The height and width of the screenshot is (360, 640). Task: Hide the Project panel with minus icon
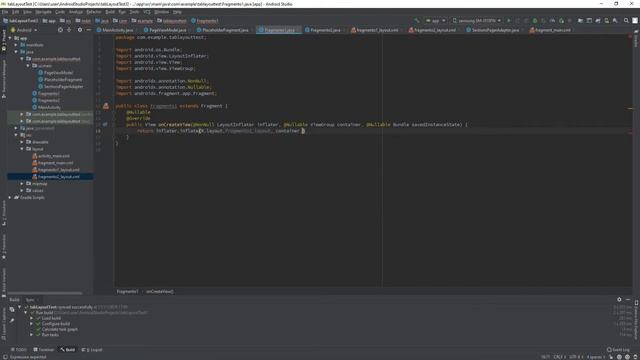pyautogui.click(x=89, y=30)
